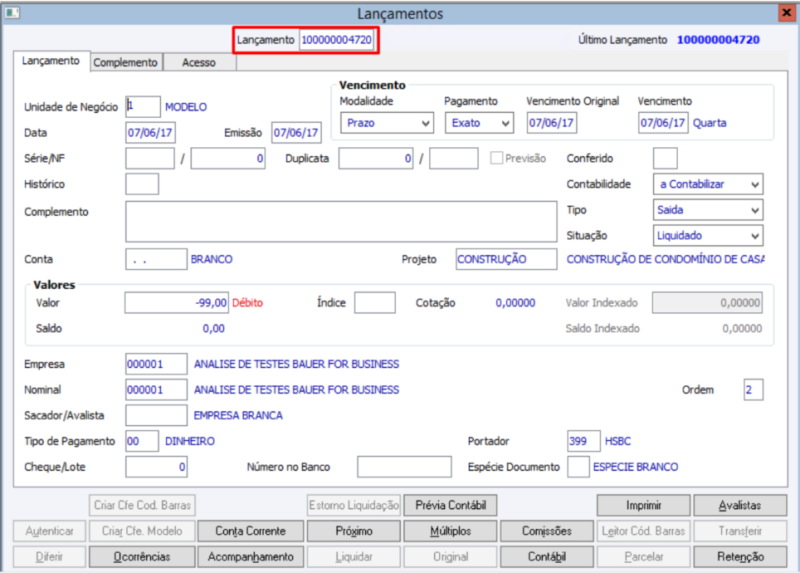Screen dimensions: 800x573
Task: Click the Transferir button
Action: click(x=740, y=531)
